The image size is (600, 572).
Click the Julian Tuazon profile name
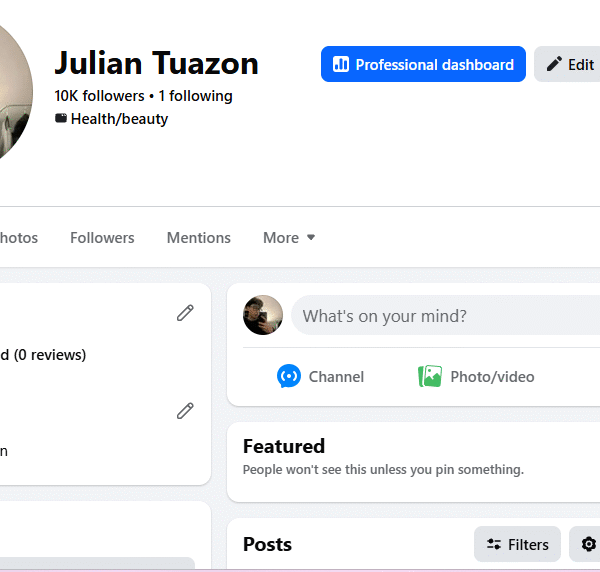157,63
